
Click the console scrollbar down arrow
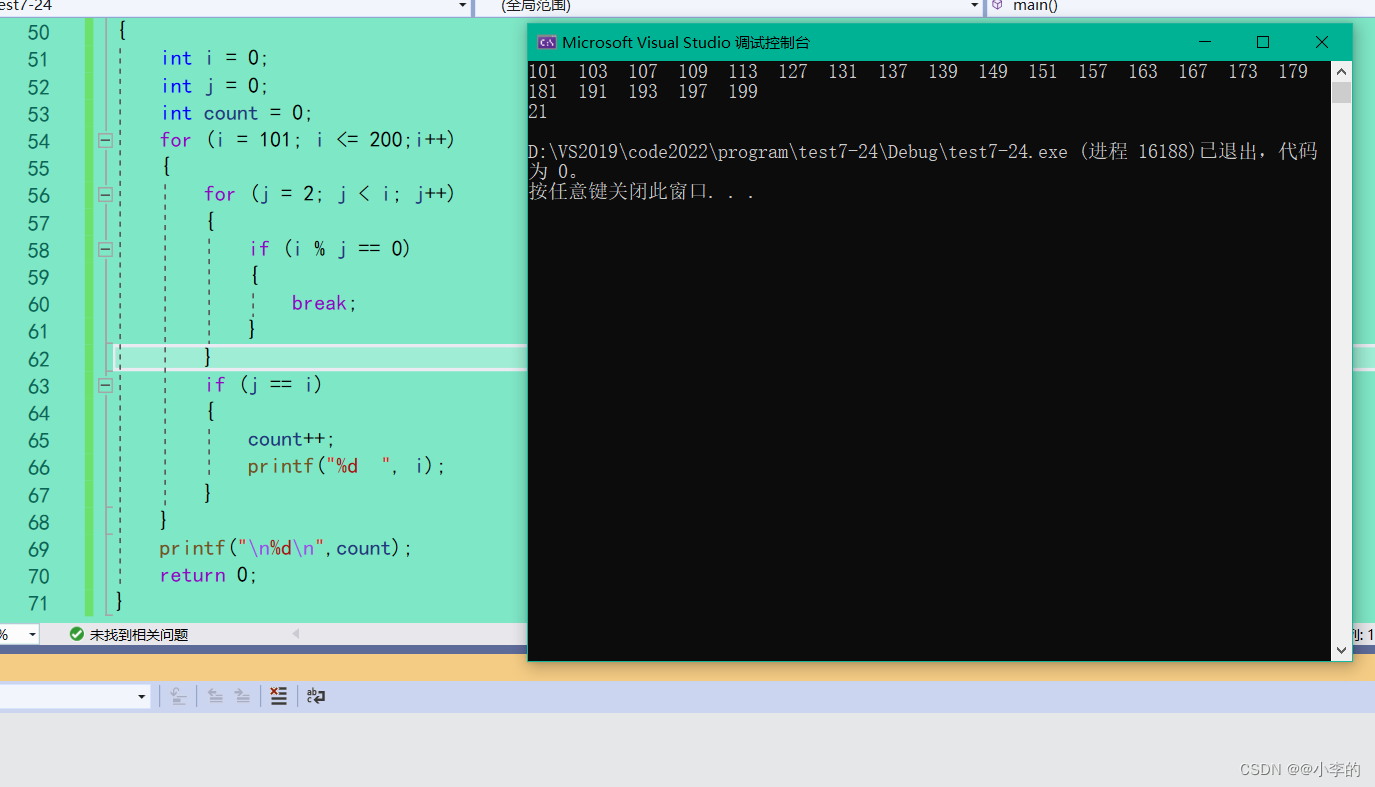tap(1342, 650)
